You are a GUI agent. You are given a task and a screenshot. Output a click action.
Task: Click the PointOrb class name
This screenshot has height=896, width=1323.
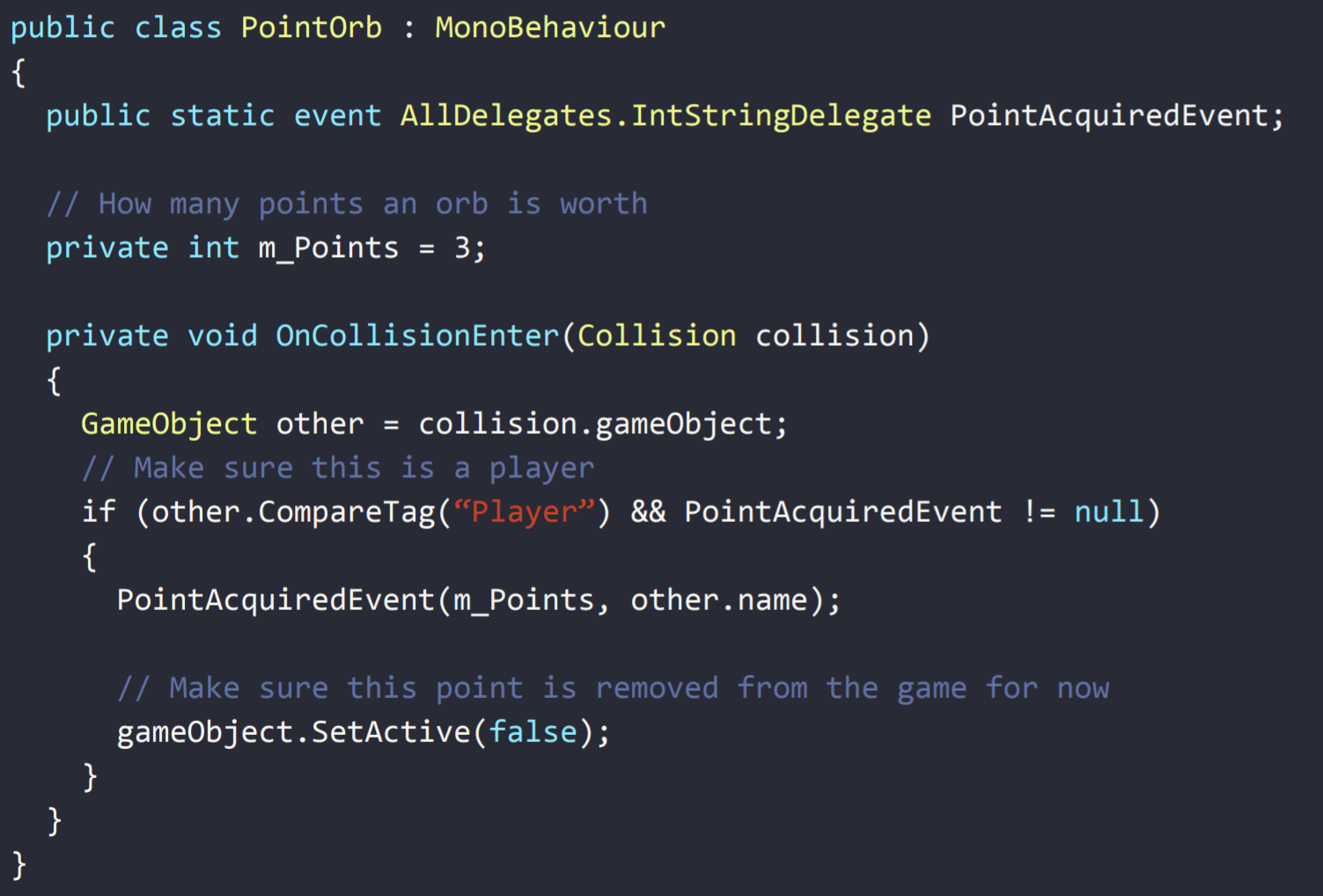[x=312, y=27]
